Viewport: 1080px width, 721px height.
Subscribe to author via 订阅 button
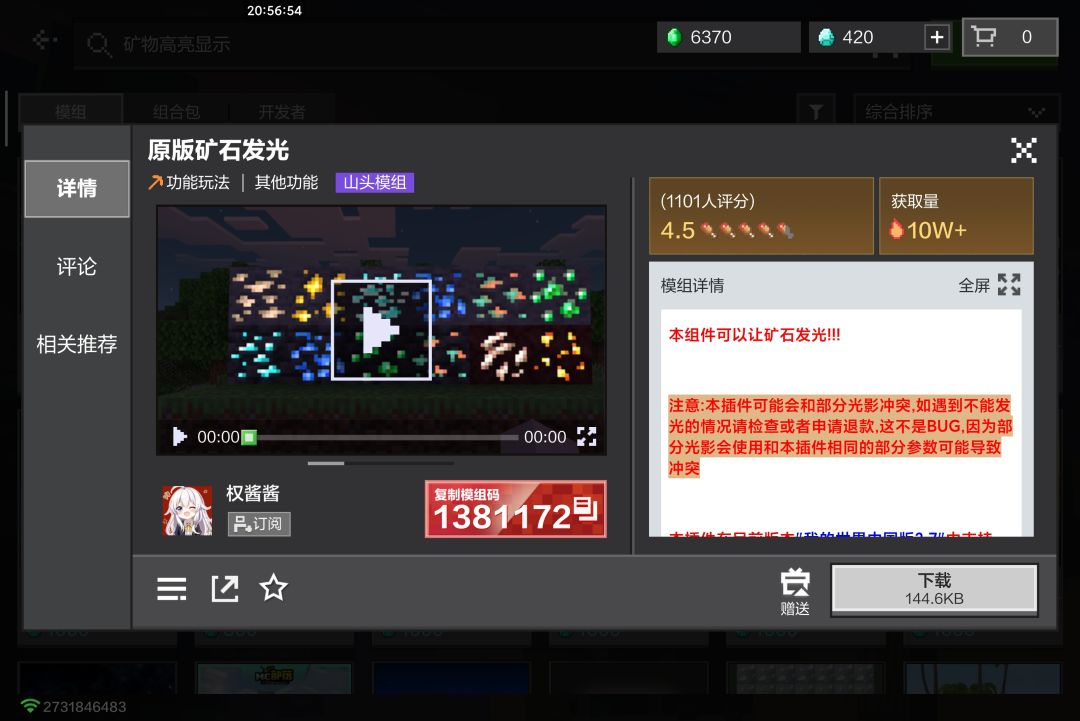pos(259,524)
